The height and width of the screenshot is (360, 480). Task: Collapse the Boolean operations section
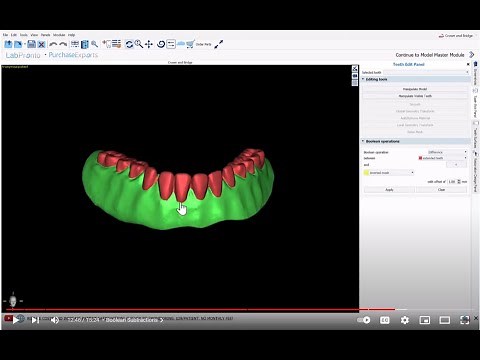(363, 141)
